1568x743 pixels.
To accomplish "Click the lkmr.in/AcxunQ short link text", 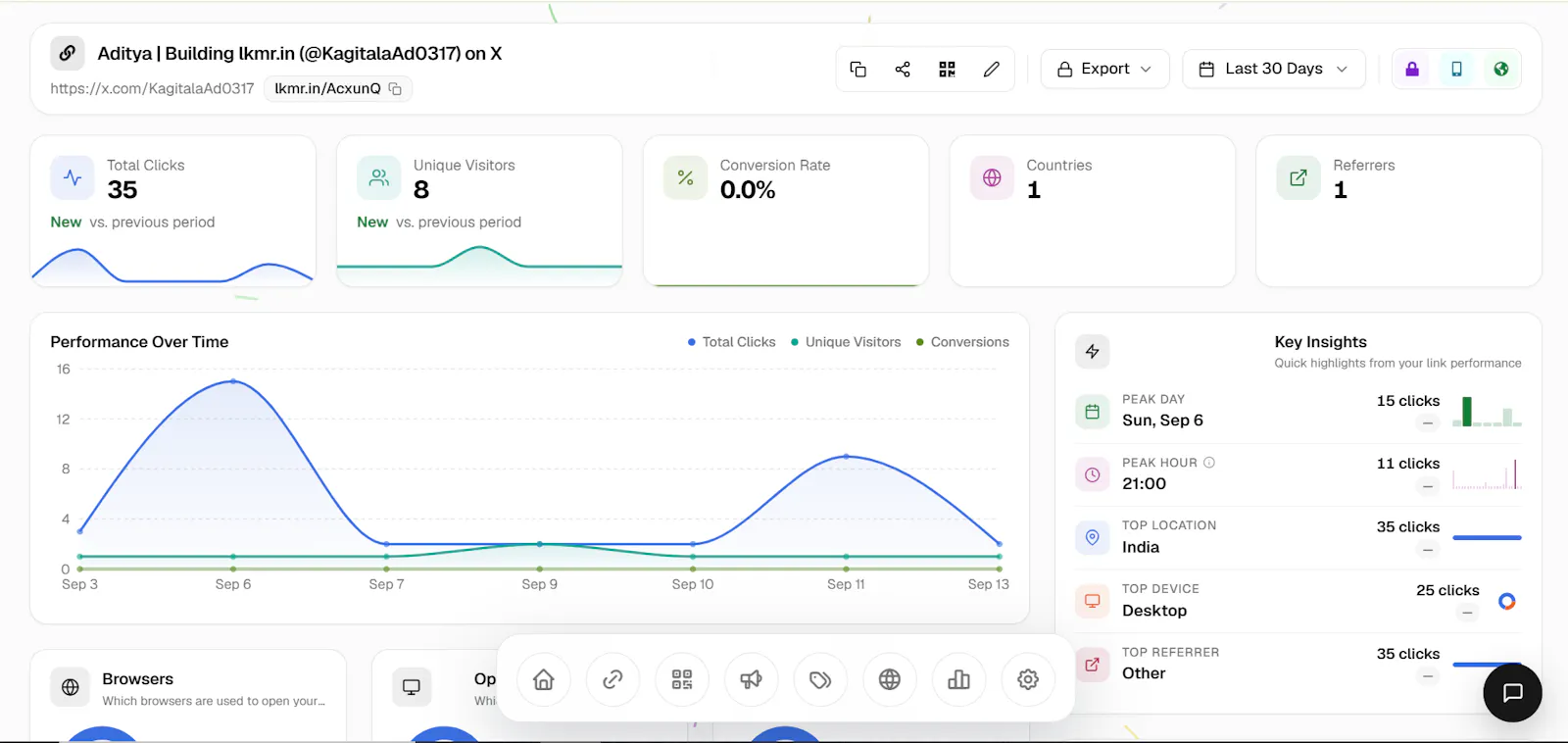I will (327, 89).
